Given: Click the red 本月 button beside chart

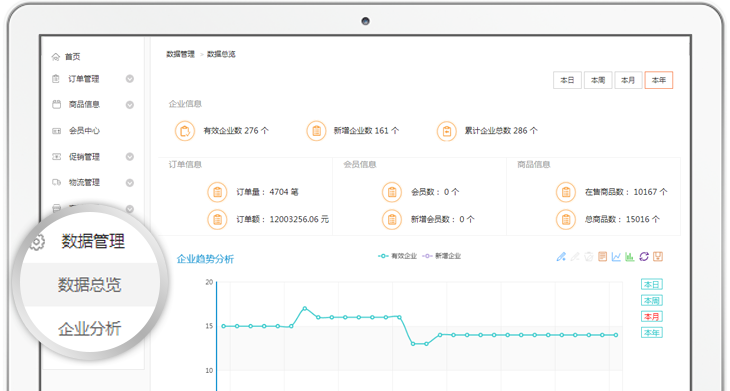Looking at the screenshot, I should click(652, 317).
